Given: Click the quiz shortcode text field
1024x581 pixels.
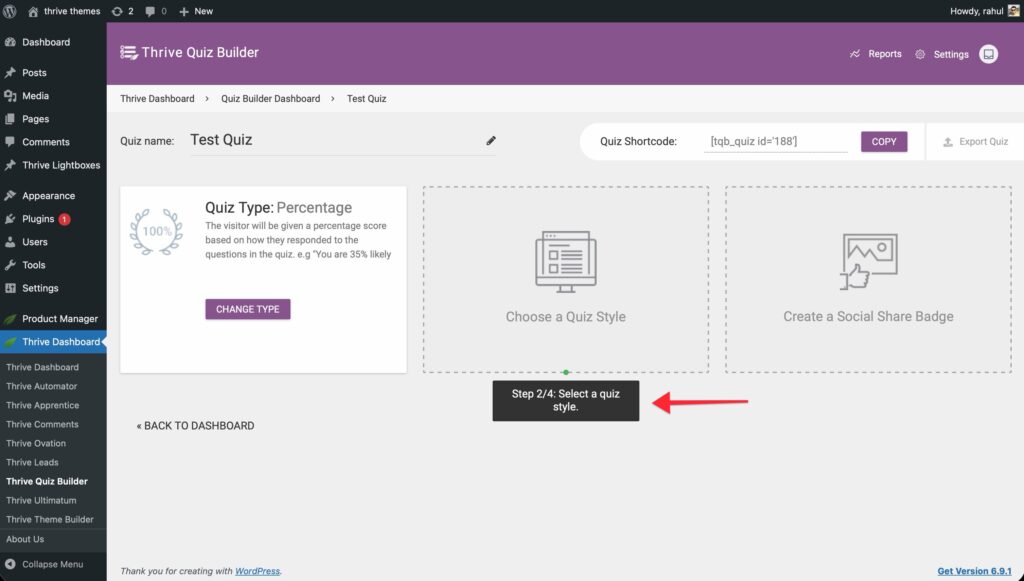Looking at the screenshot, I should [x=775, y=142].
